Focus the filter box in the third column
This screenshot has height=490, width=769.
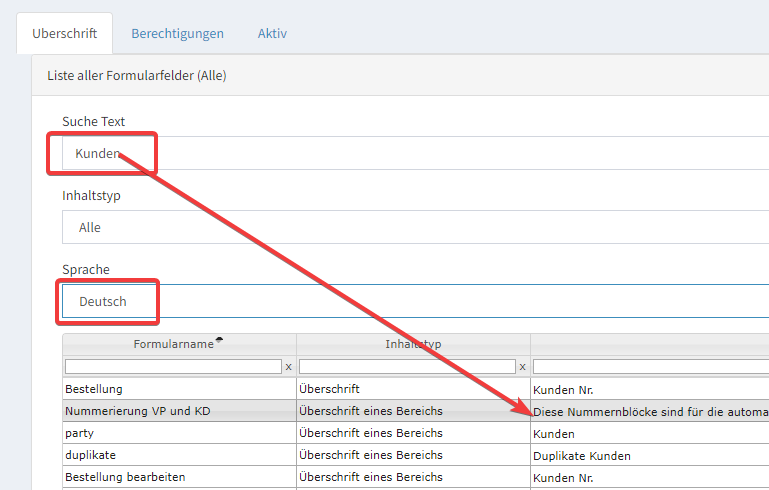[650, 367]
